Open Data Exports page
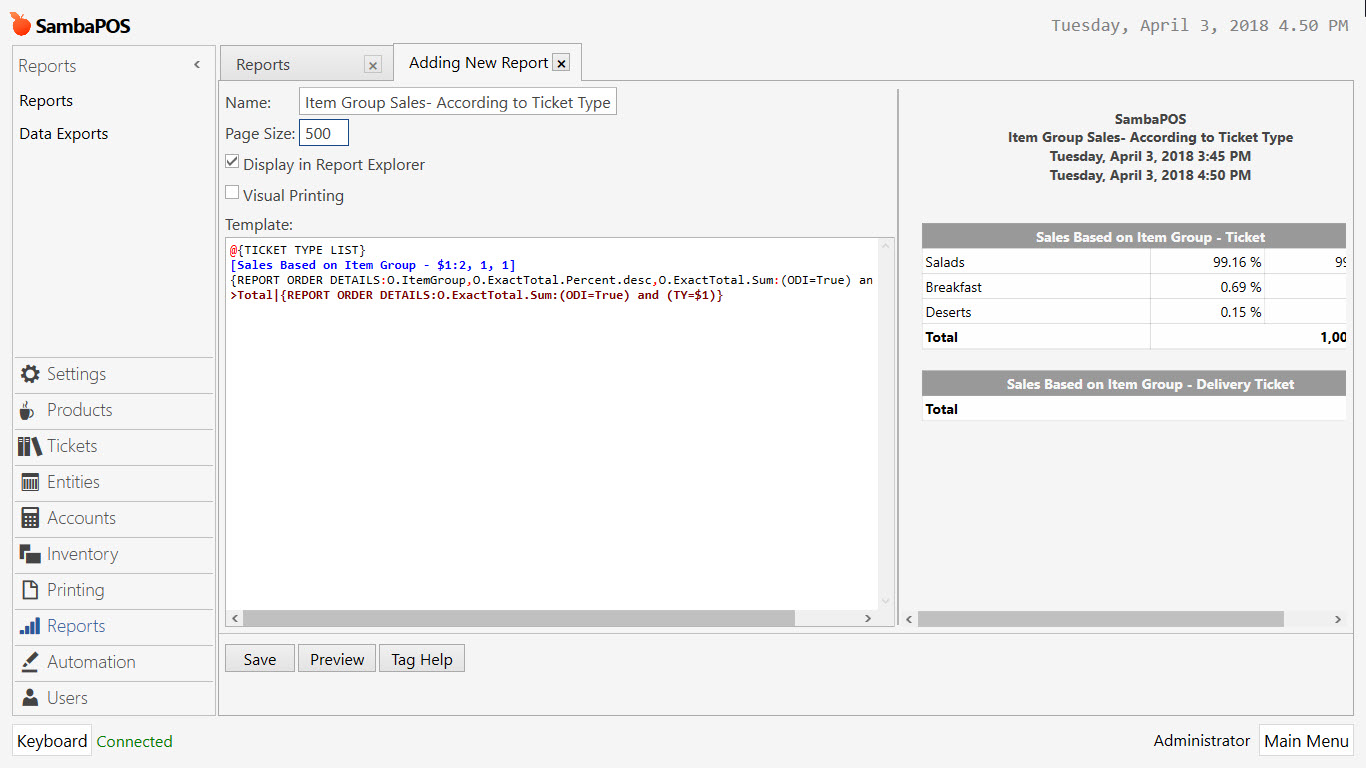Screen dimensions: 1366x768 (x=63, y=133)
